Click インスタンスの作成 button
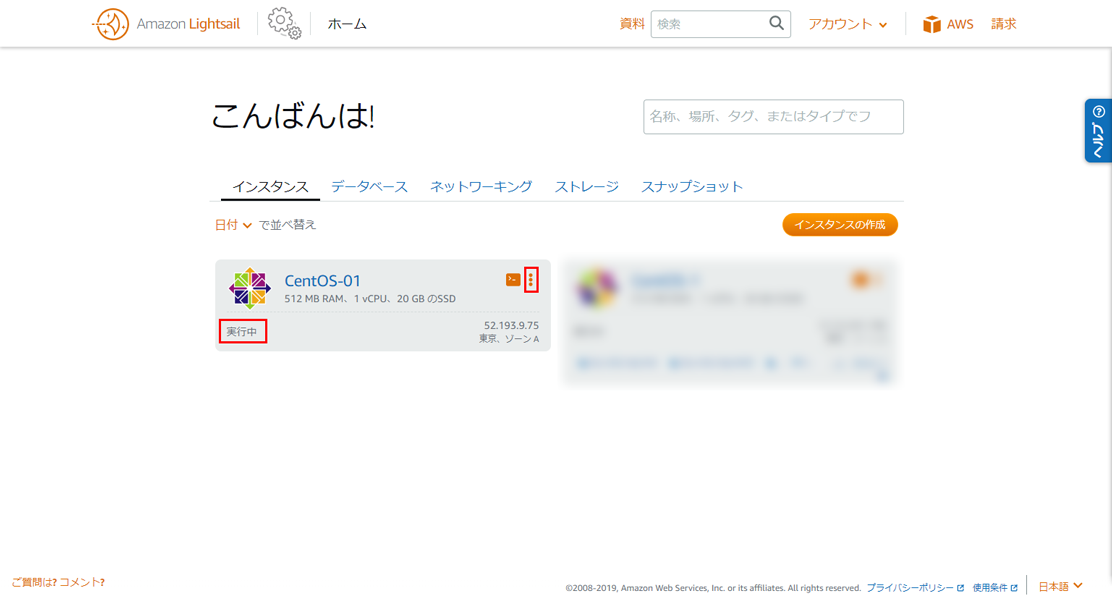The height and width of the screenshot is (600, 1112). pos(840,225)
